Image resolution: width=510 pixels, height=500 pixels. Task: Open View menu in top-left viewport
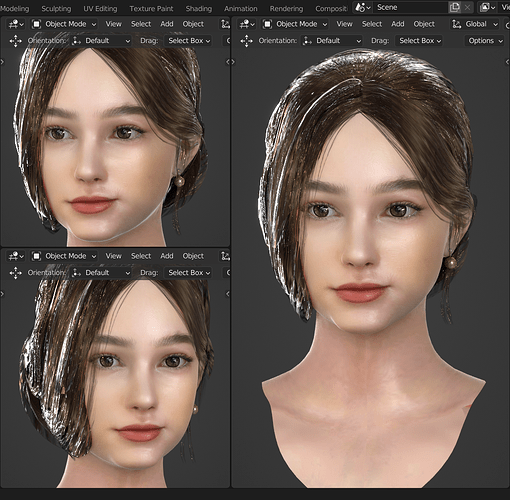tap(114, 24)
